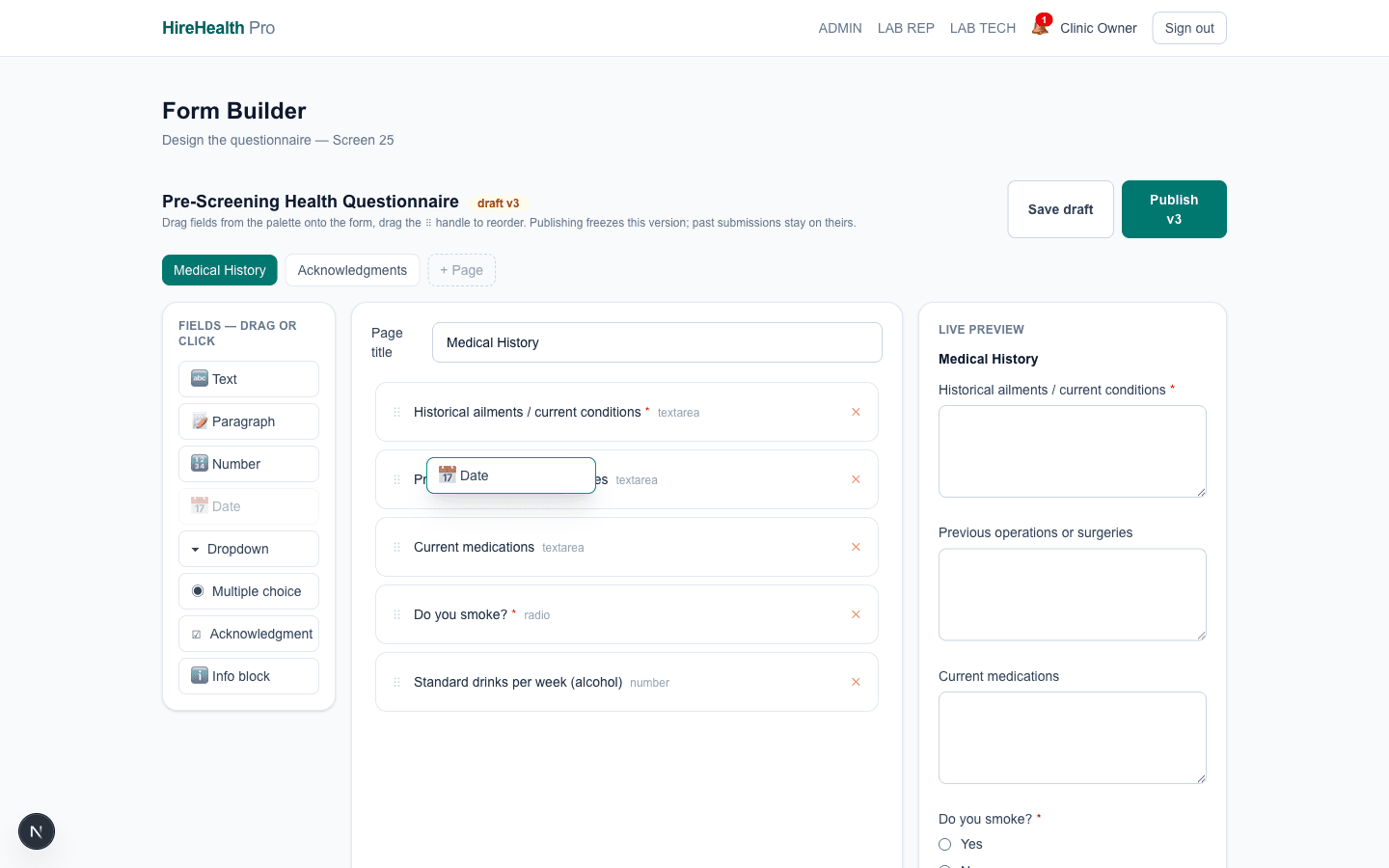Image resolution: width=1389 pixels, height=868 pixels.
Task: Click the Previous operations preview textarea
Action: pos(1073,594)
